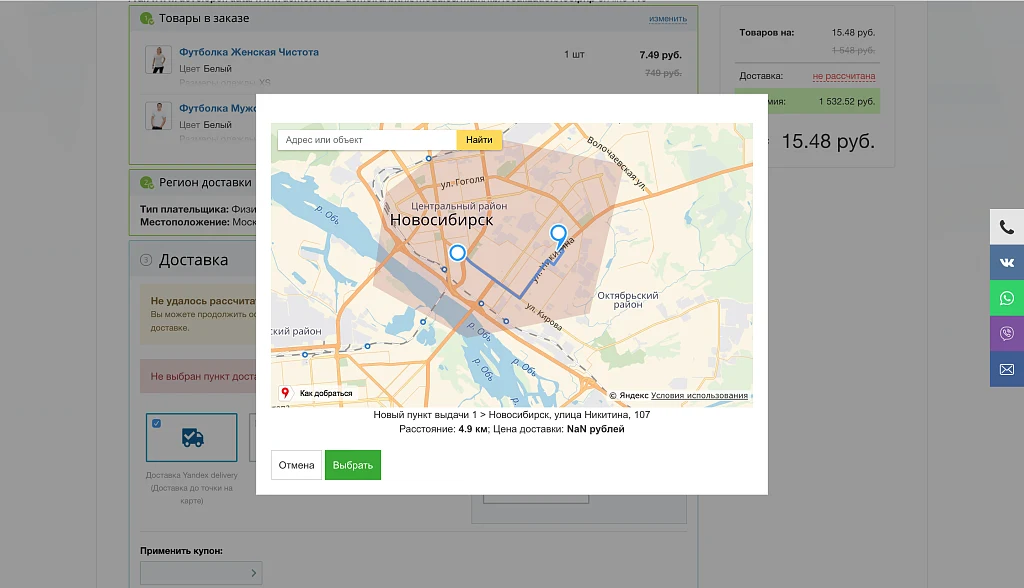1024x588 pixels.
Task: Click the green 'Выбрать' button
Action: pyautogui.click(x=353, y=465)
